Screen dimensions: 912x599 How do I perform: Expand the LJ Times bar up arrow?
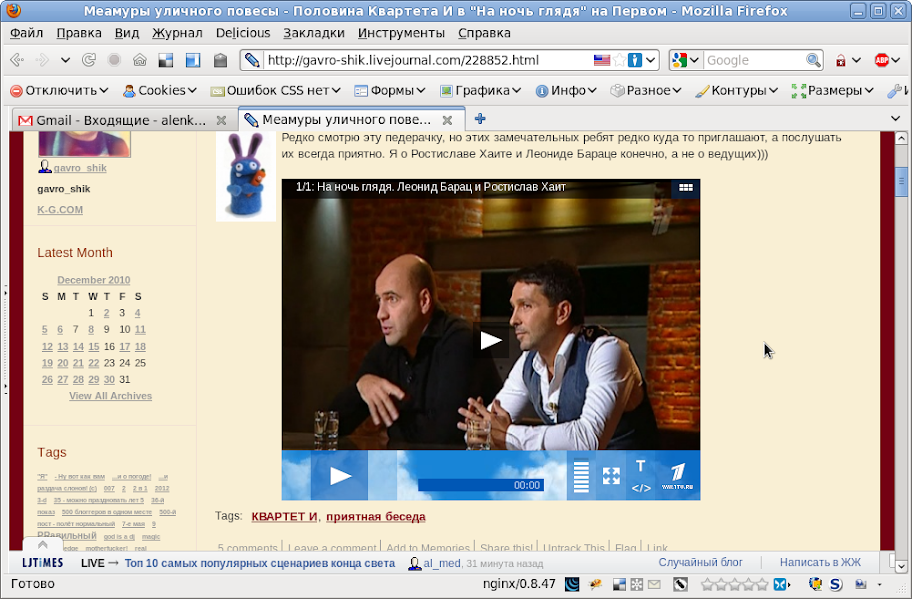42,545
